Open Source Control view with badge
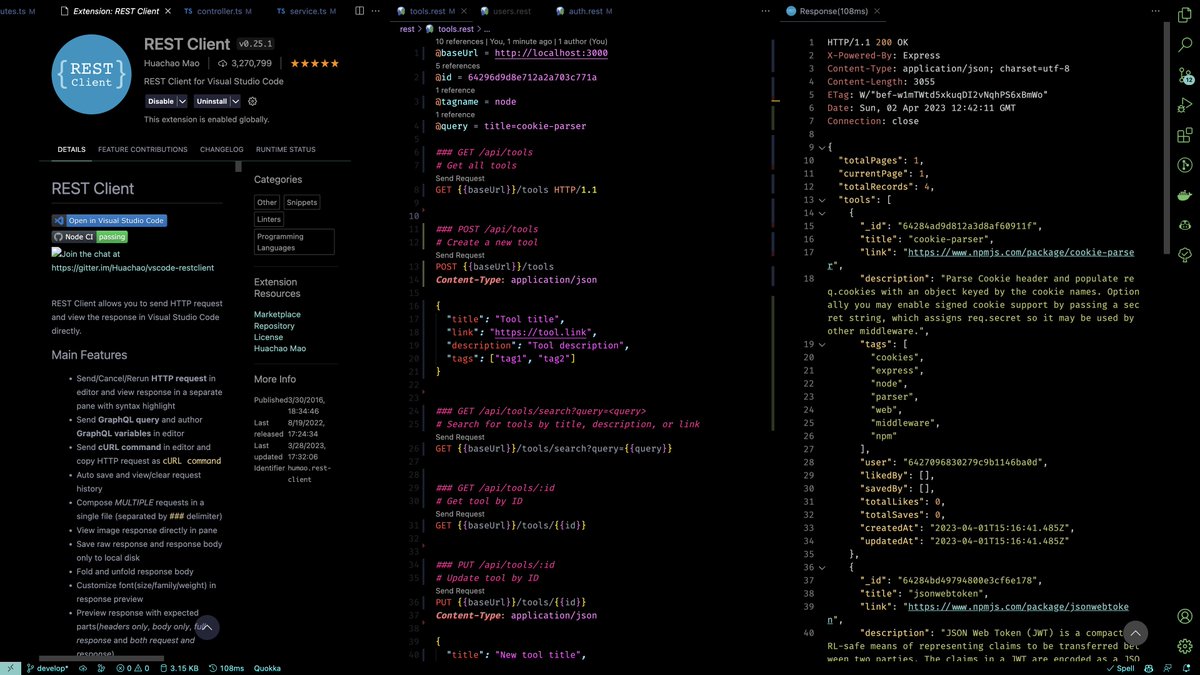The width and height of the screenshot is (1200, 675). [1185, 76]
